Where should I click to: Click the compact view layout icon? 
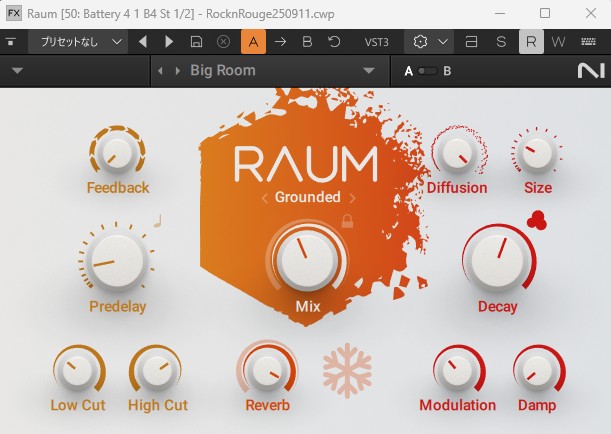[x=471, y=41]
